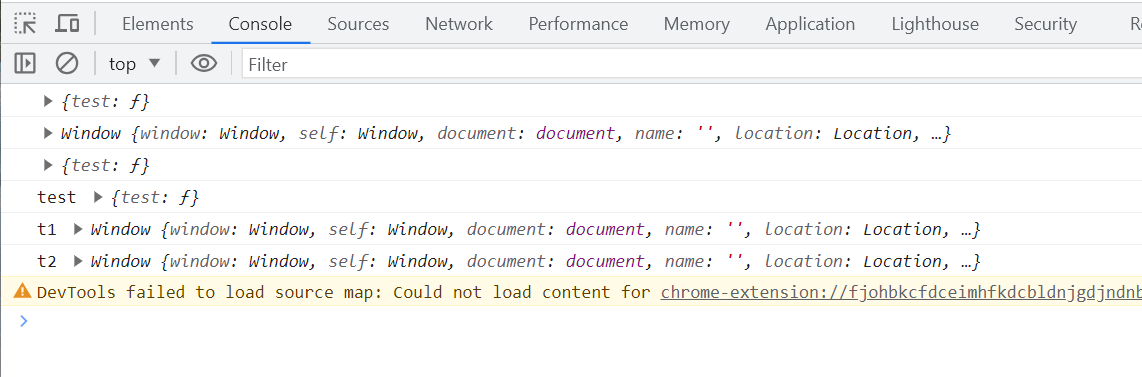1142x377 pixels.
Task: Show the console sidebar panel
Action: pos(25,64)
